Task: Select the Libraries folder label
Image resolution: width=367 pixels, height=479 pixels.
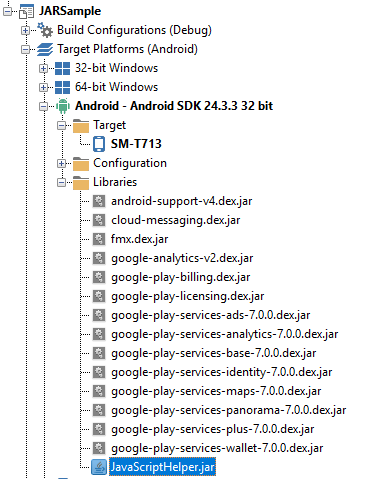Action: point(115,182)
